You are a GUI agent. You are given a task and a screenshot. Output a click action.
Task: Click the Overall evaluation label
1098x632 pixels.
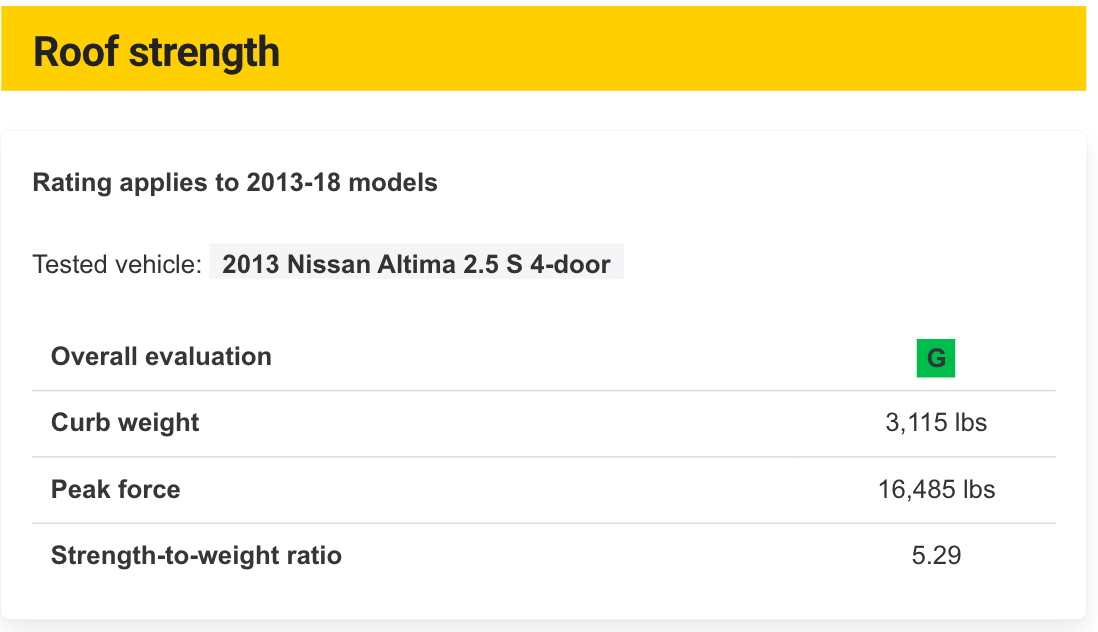coord(161,357)
